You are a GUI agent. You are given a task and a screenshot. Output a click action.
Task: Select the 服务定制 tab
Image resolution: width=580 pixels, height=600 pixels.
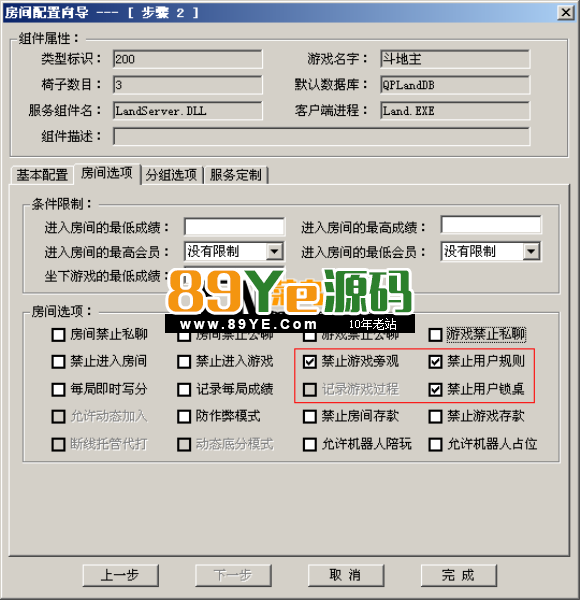[236, 175]
